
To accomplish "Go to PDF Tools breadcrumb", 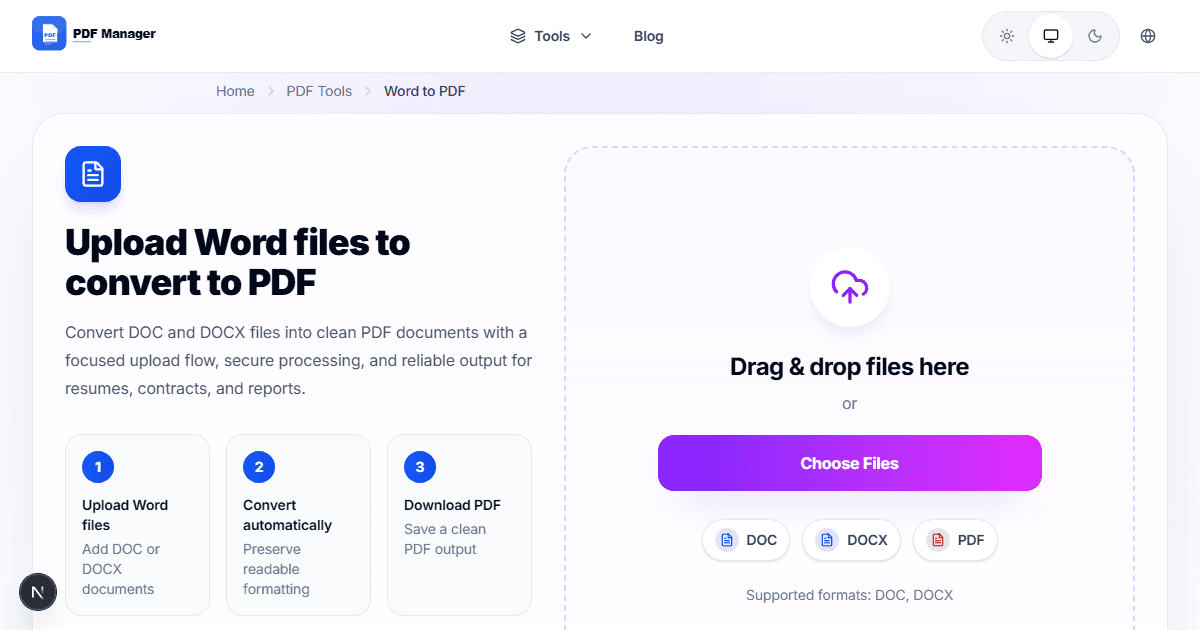I will point(319,91).
